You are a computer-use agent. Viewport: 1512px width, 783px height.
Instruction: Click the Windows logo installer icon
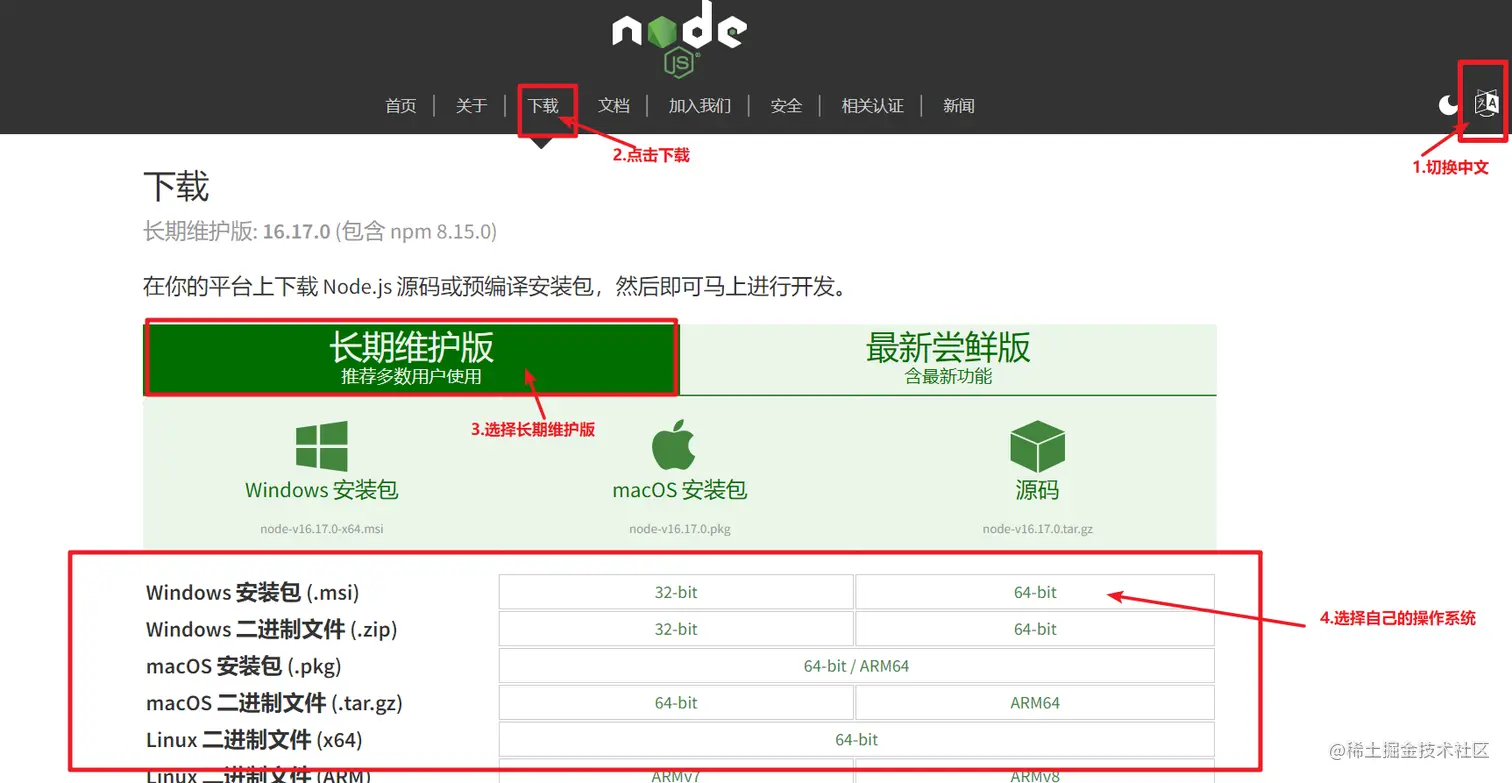[322, 445]
